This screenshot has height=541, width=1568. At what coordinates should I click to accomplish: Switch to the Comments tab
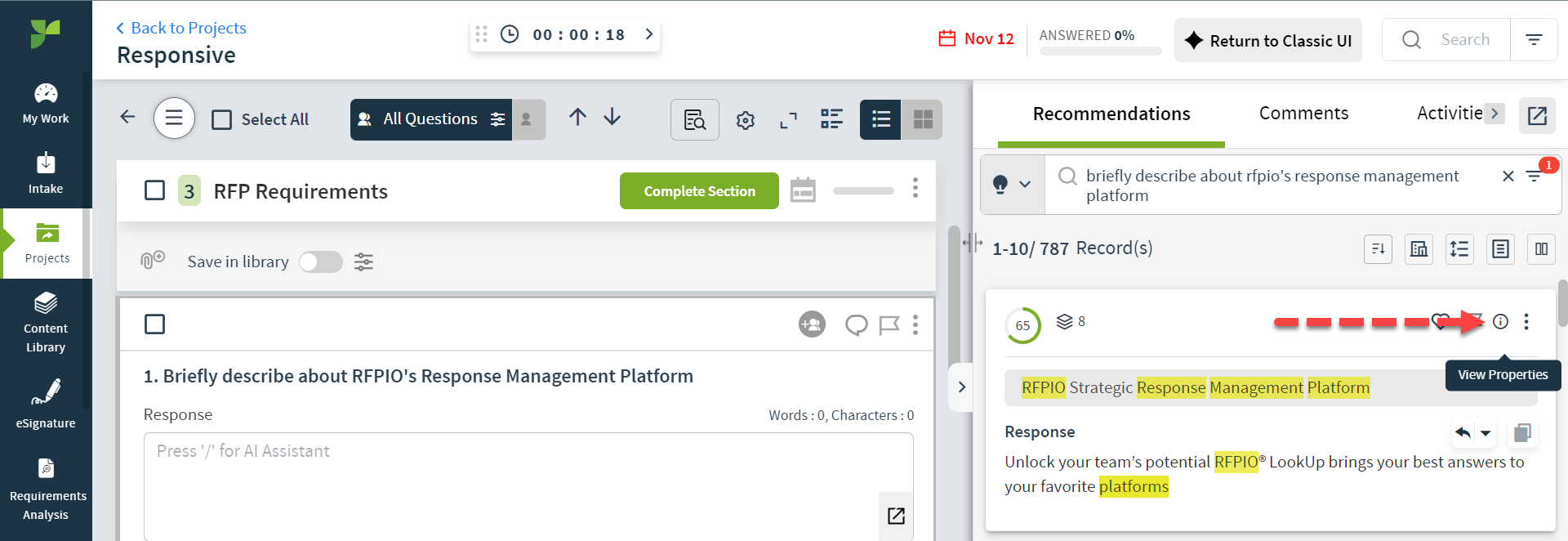coord(1303,114)
